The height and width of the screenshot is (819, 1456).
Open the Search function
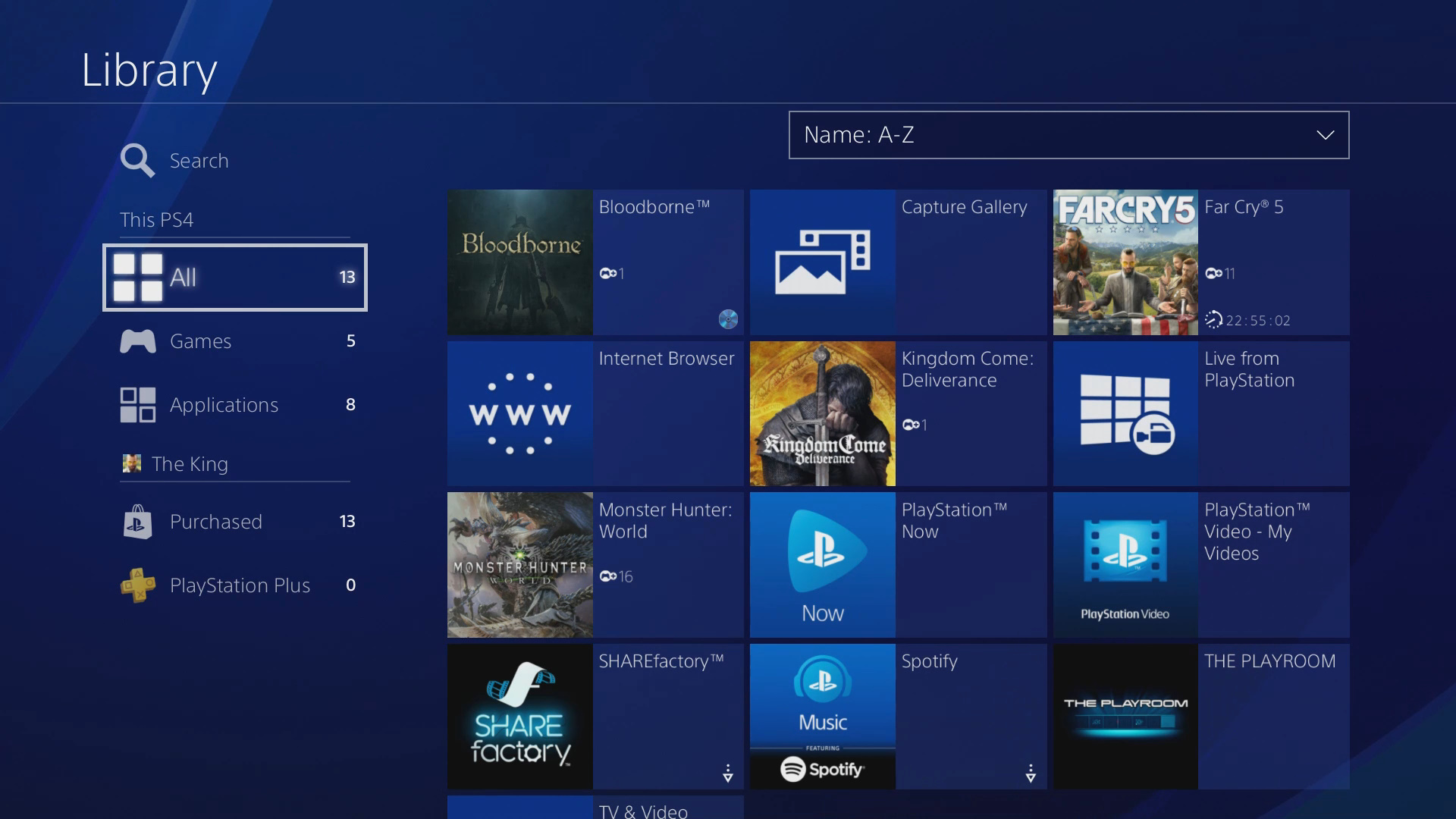coord(199,160)
